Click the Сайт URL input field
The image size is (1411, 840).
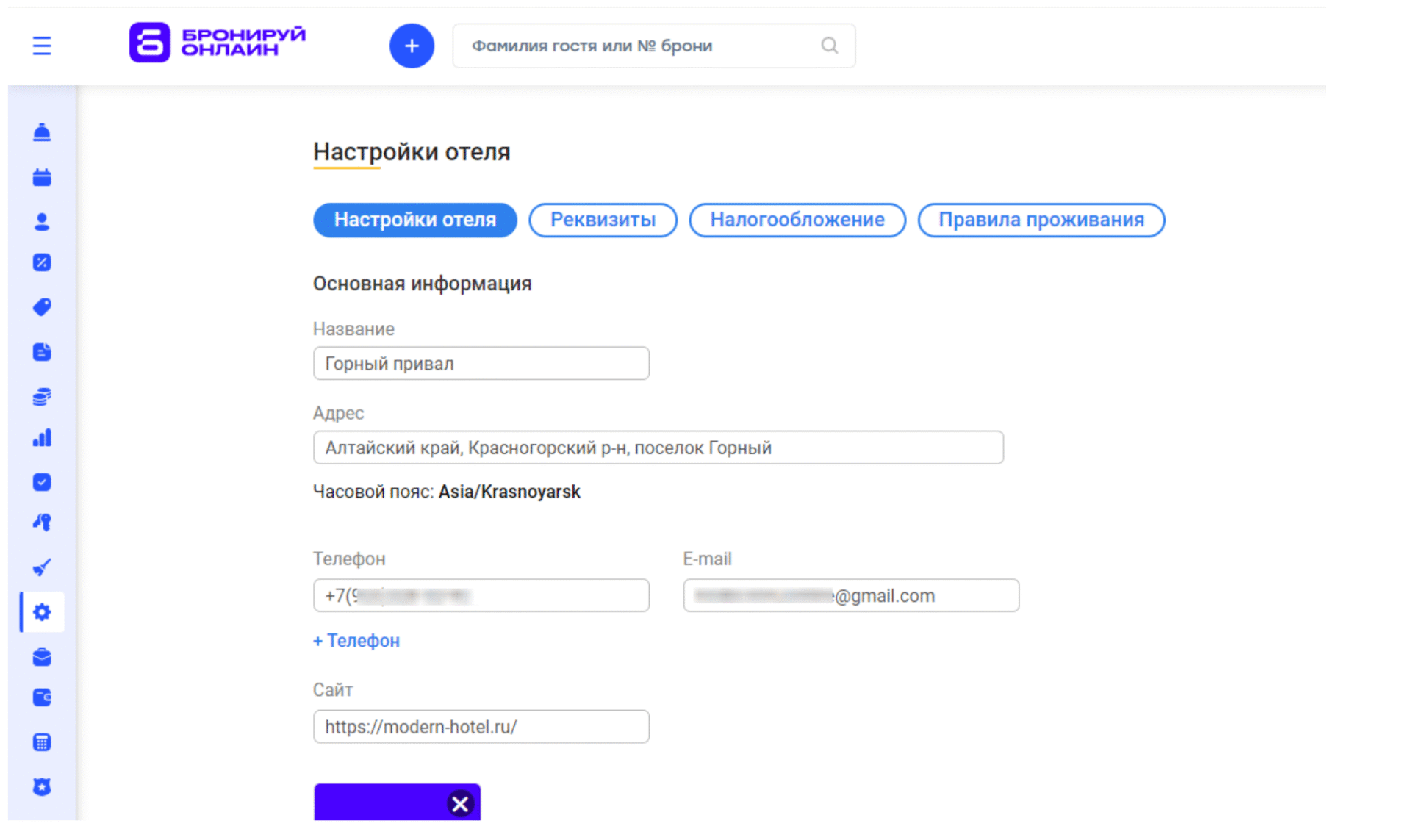(481, 727)
